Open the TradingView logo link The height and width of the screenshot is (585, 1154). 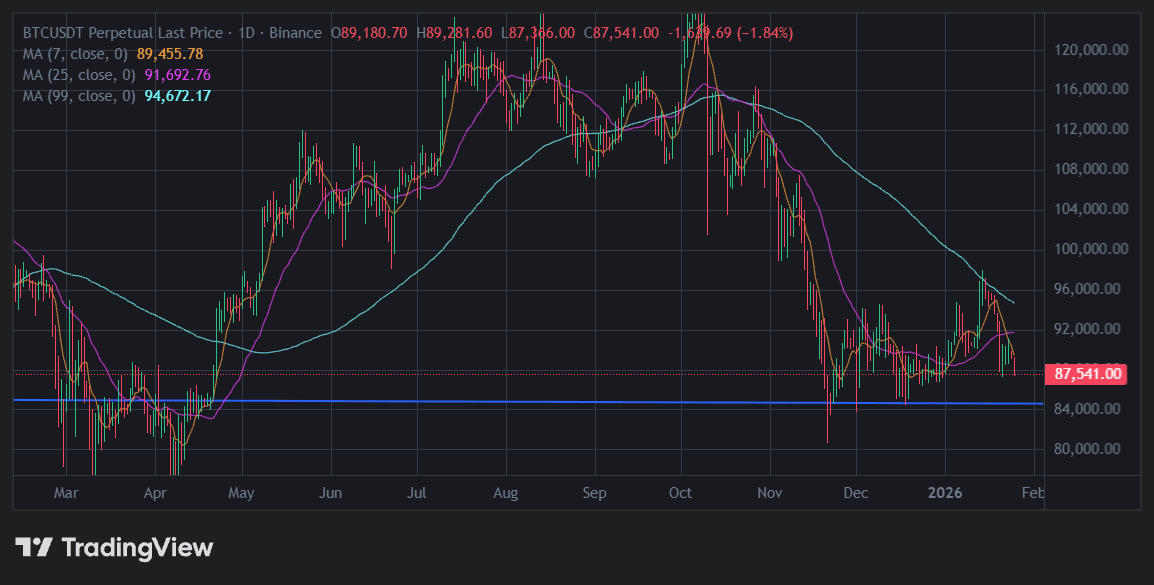[x=114, y=547]
